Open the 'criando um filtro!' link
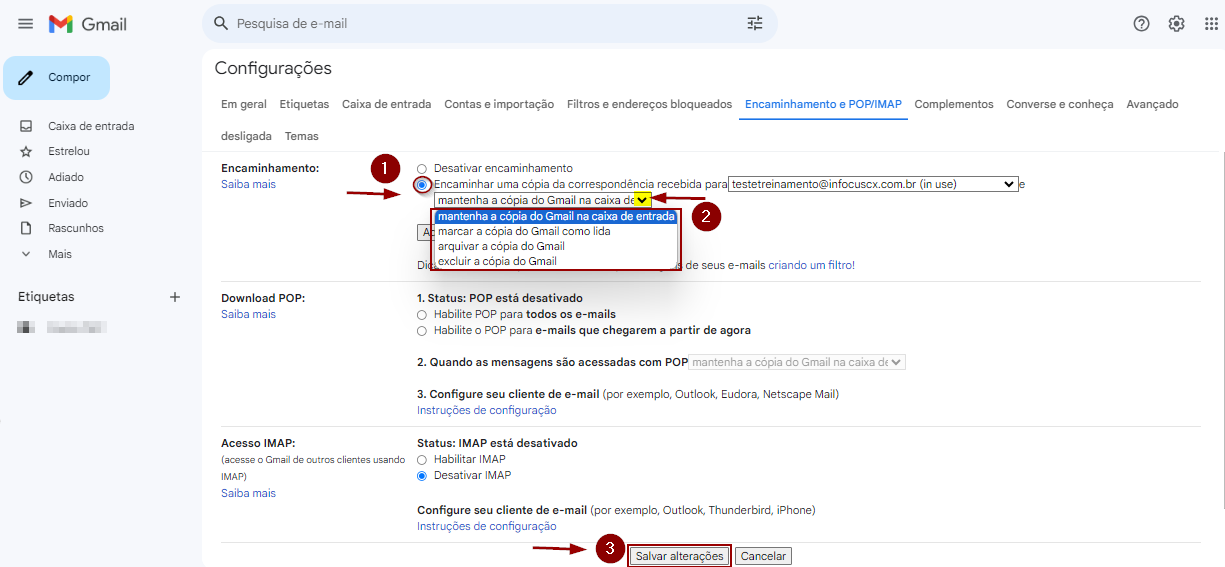The image size is (1225, 567). (811, 265)
